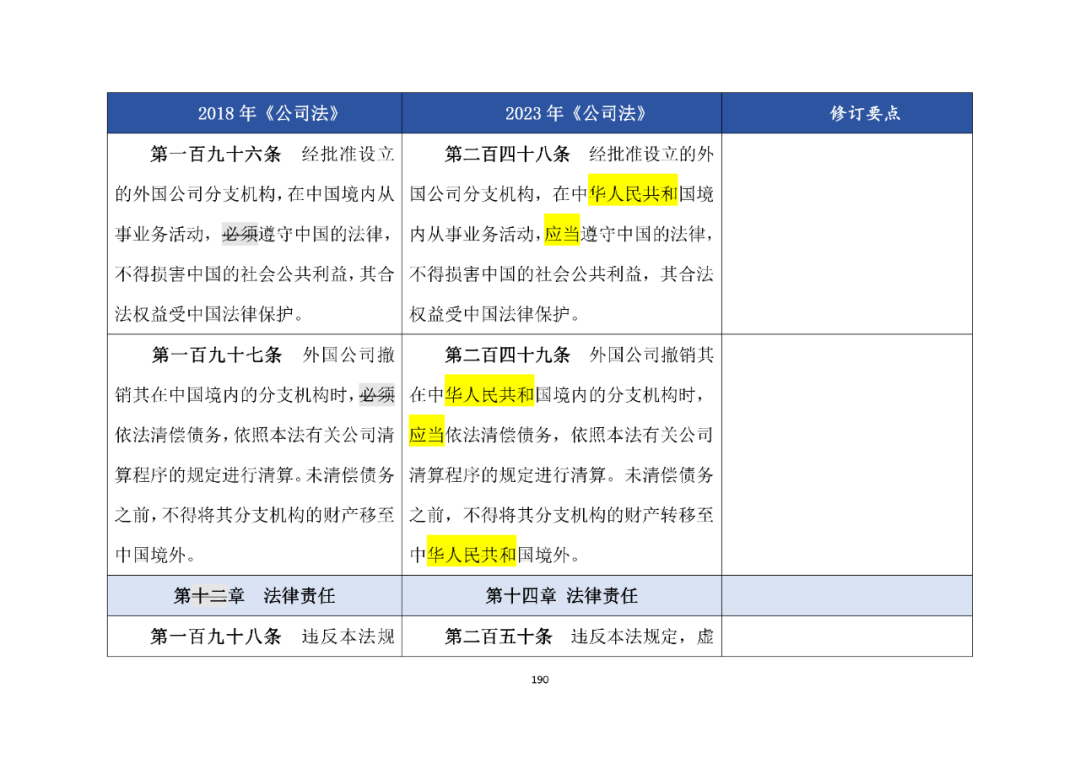The image size is (1080, 764).
Task: Click highlighted 华人民共和 in 第二百四十八条
Action: click(x=633, y=194)
